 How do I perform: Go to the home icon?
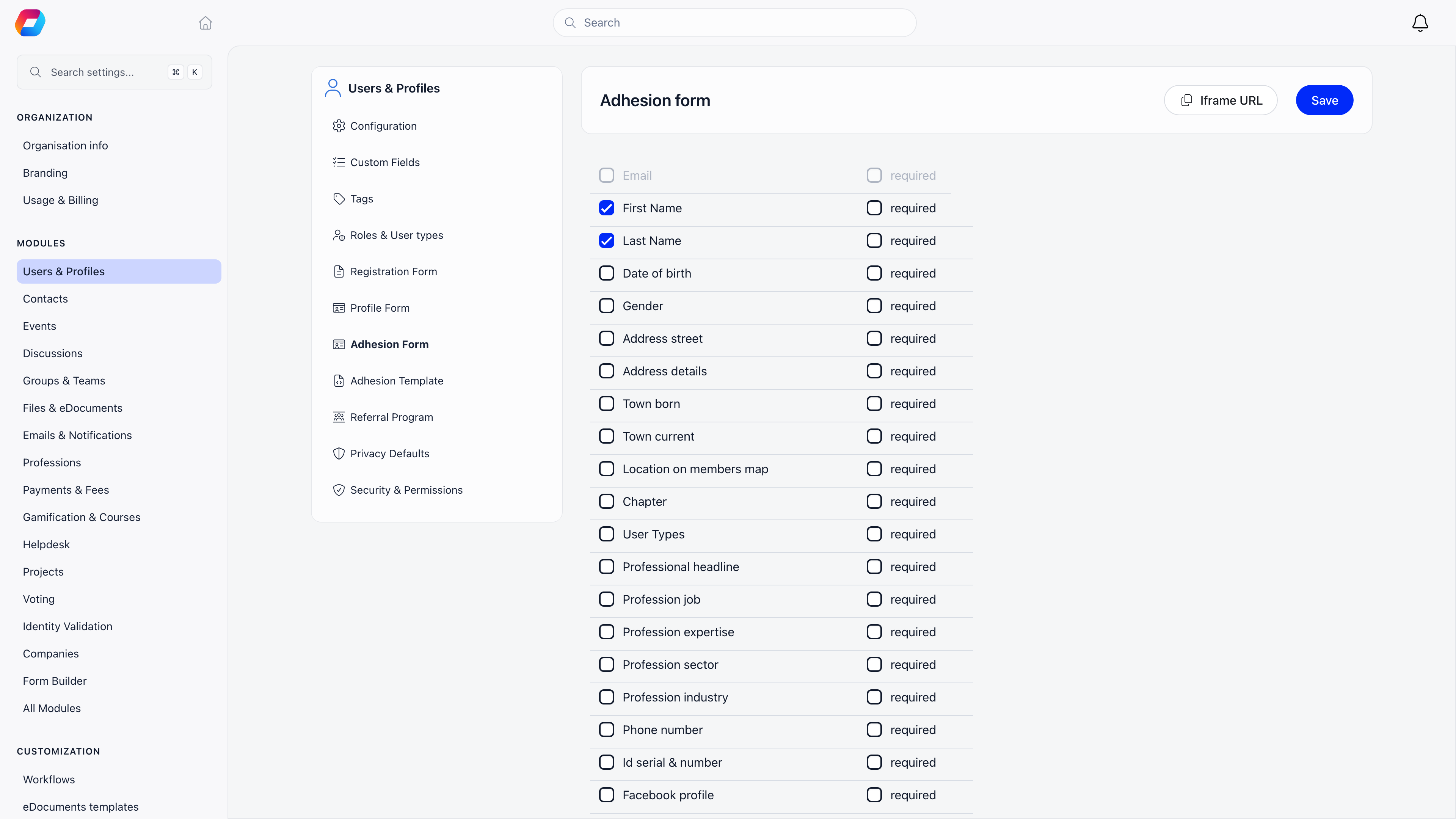click(205, 23)
